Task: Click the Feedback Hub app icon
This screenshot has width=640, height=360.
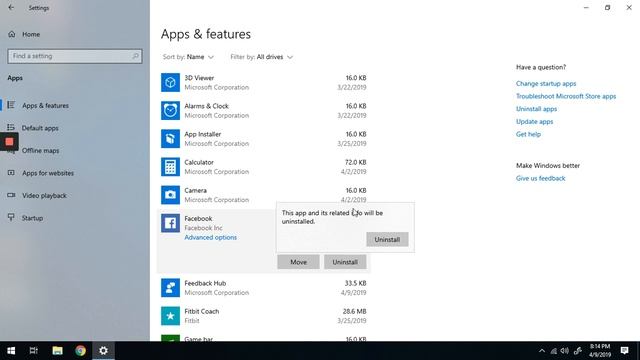Action: pos(170,288)
